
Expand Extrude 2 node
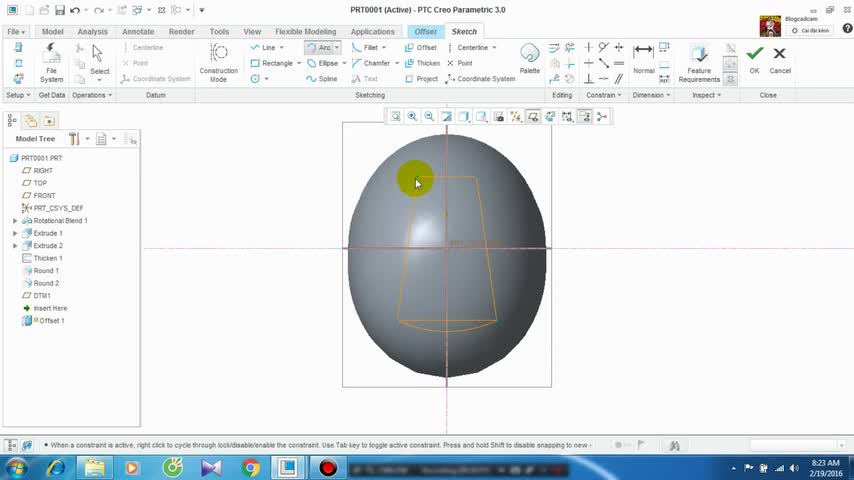[x=15, y=246]
